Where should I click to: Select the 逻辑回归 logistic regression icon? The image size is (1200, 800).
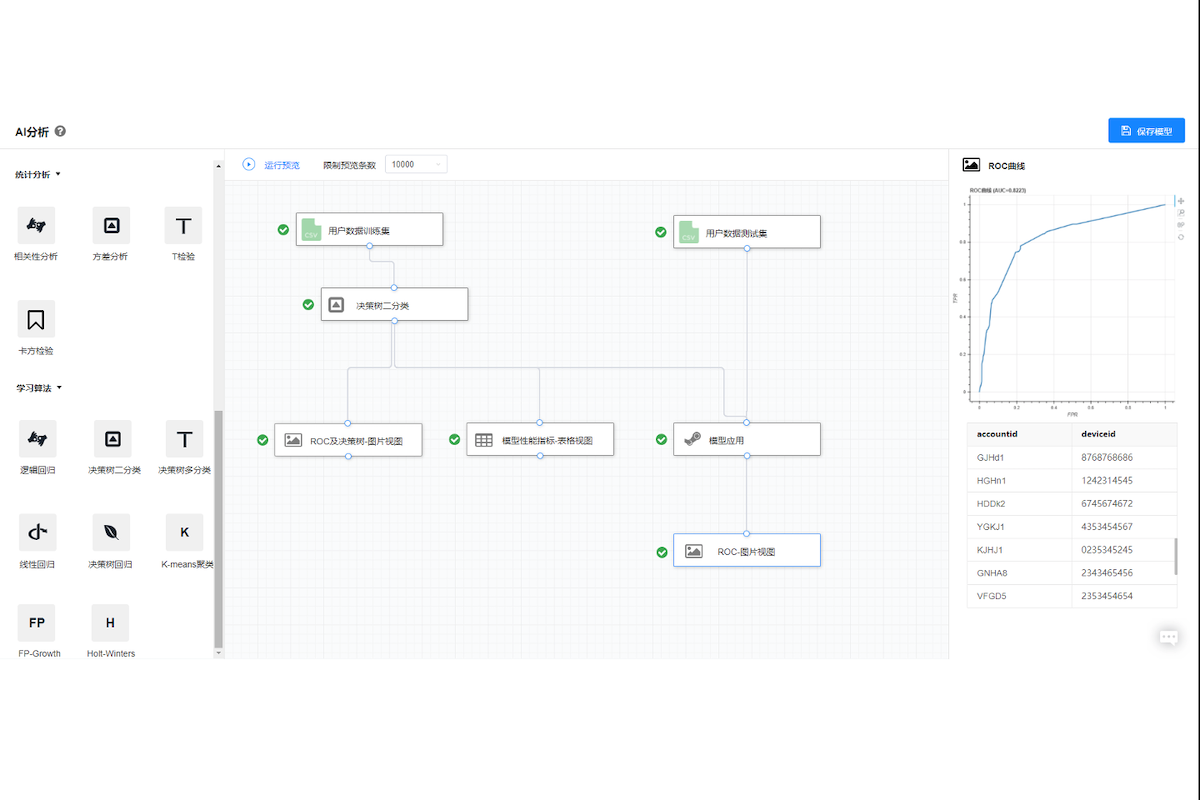tap(36, 438)
